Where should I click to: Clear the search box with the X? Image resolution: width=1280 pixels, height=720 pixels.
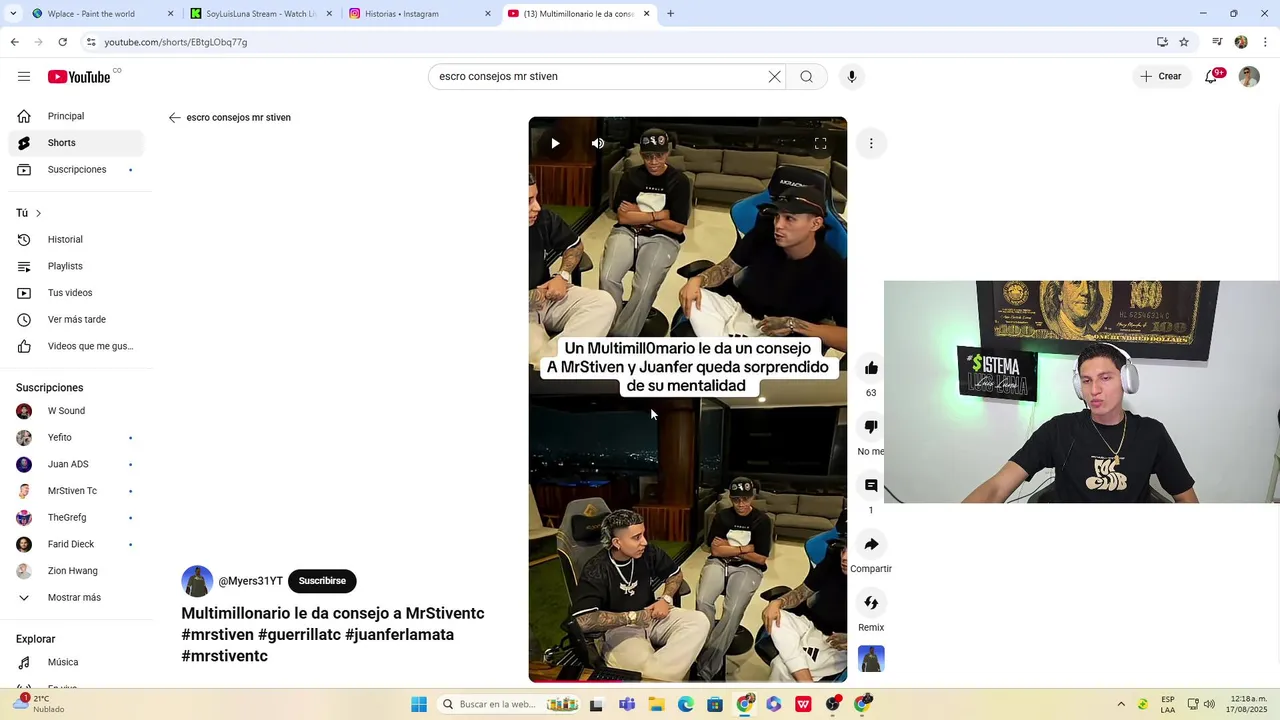coord(774,76)
